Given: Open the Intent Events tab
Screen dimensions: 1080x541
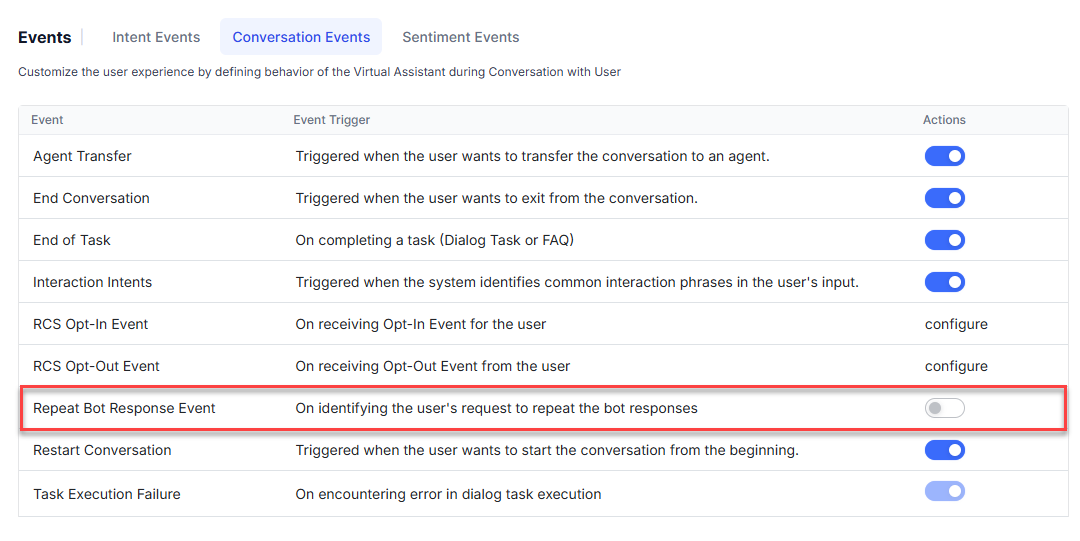Looking at the screenshot, I should coord(156,37).
